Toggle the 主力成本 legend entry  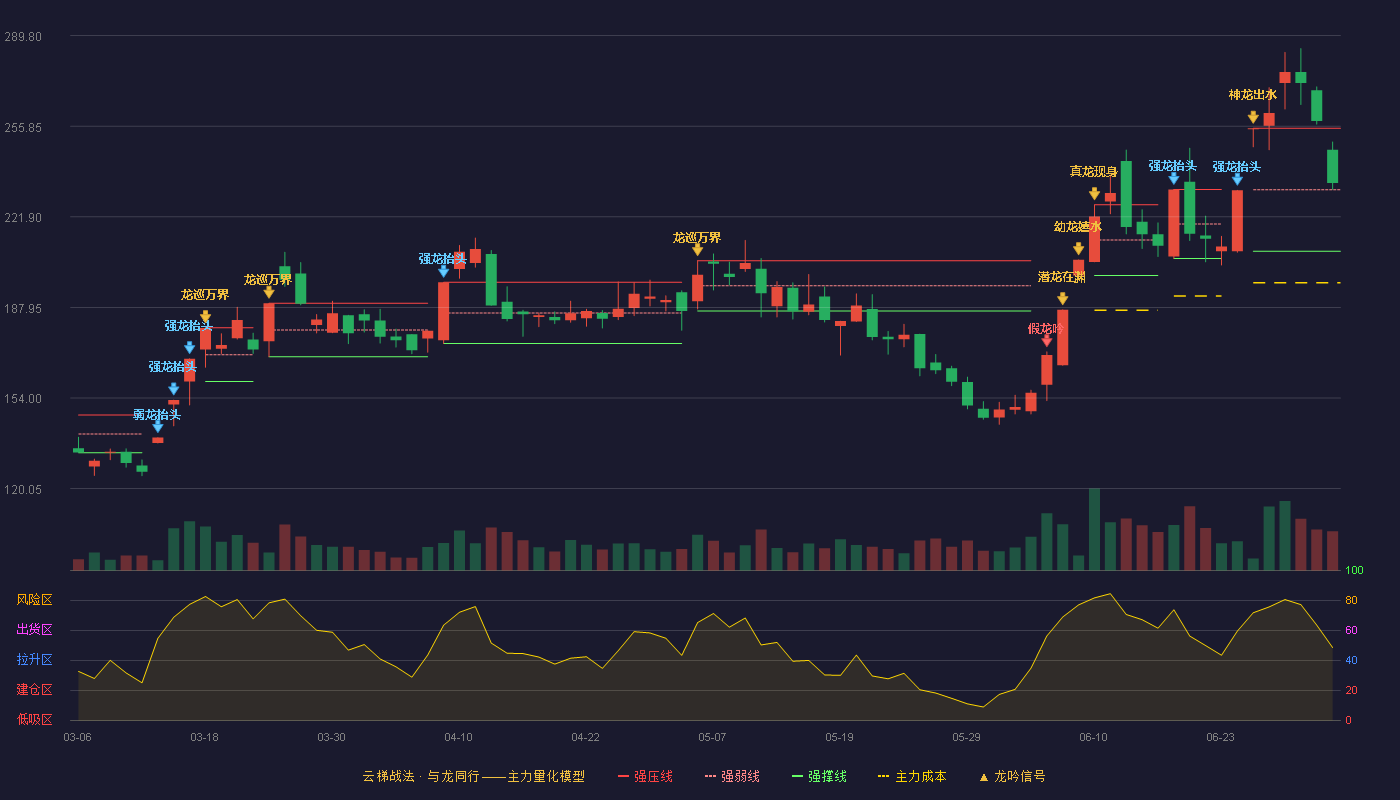[912, 776]
